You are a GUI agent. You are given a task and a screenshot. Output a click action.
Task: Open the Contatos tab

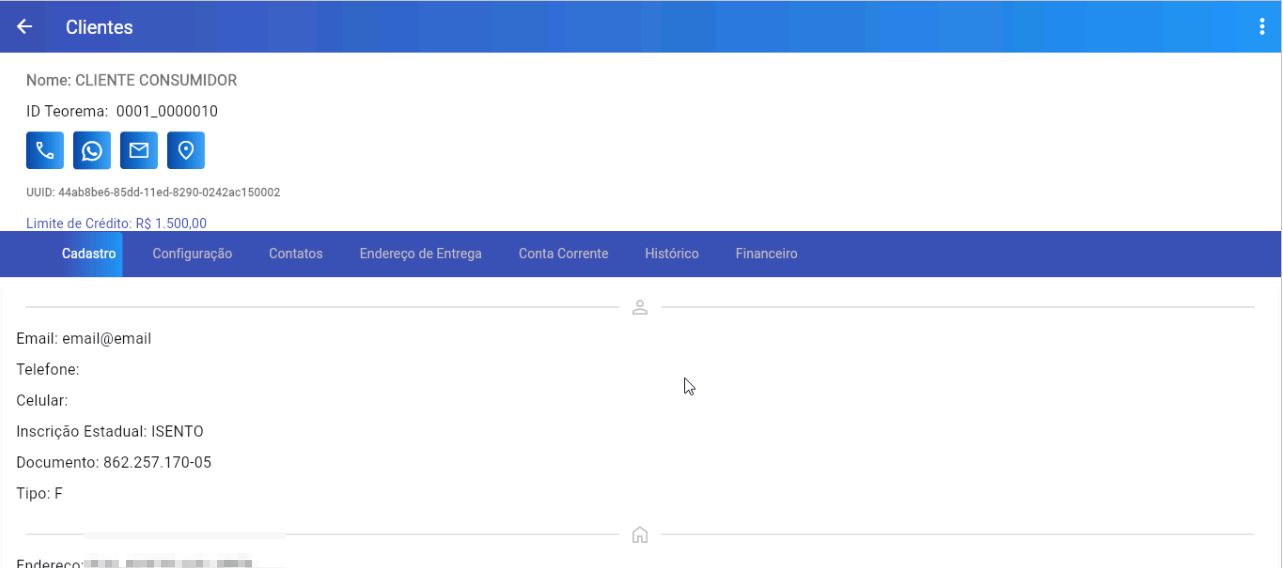(296, 254)
